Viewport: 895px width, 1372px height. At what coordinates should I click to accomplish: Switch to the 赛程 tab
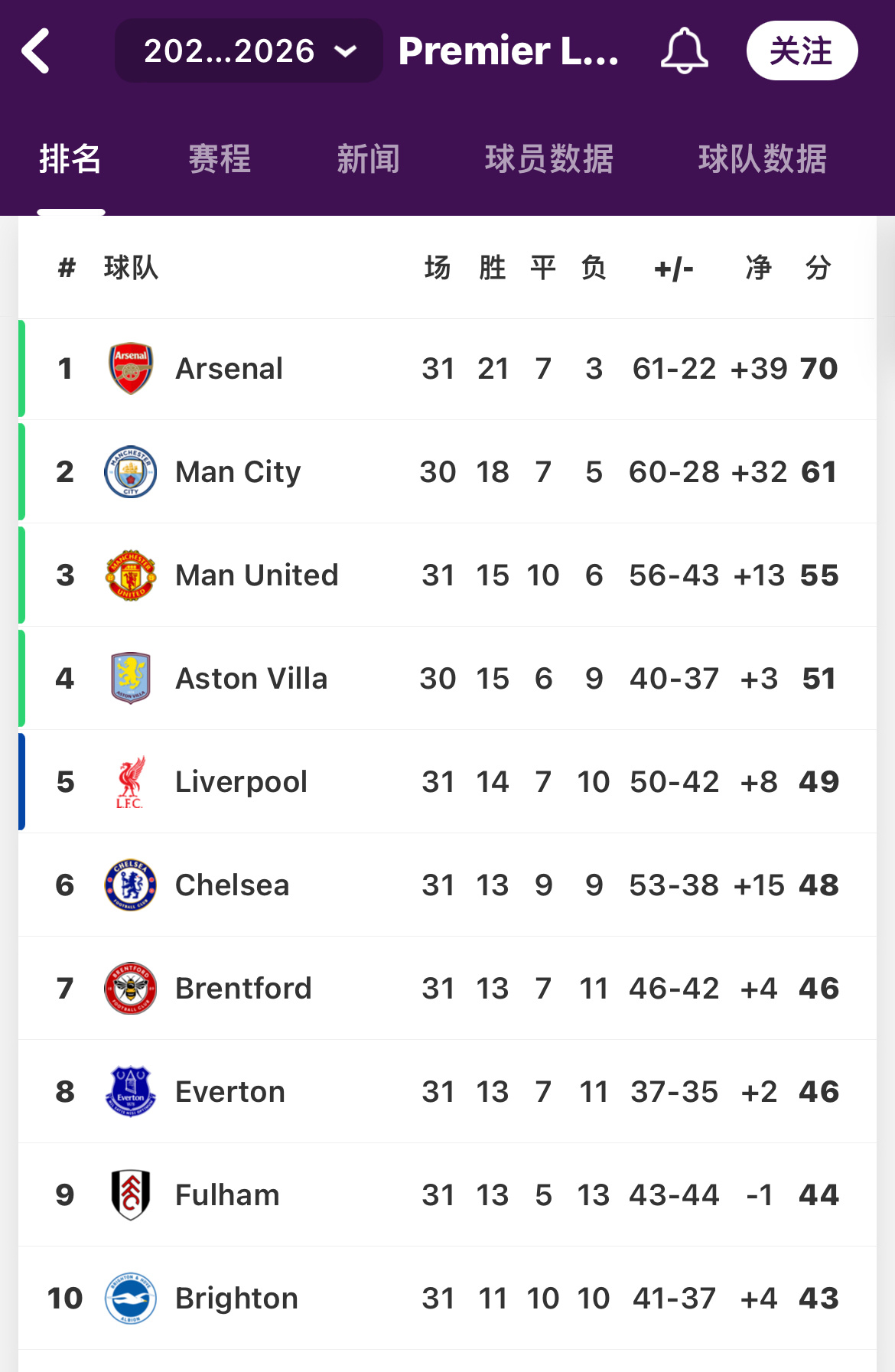pyautogui.click(x=220, y=159)
